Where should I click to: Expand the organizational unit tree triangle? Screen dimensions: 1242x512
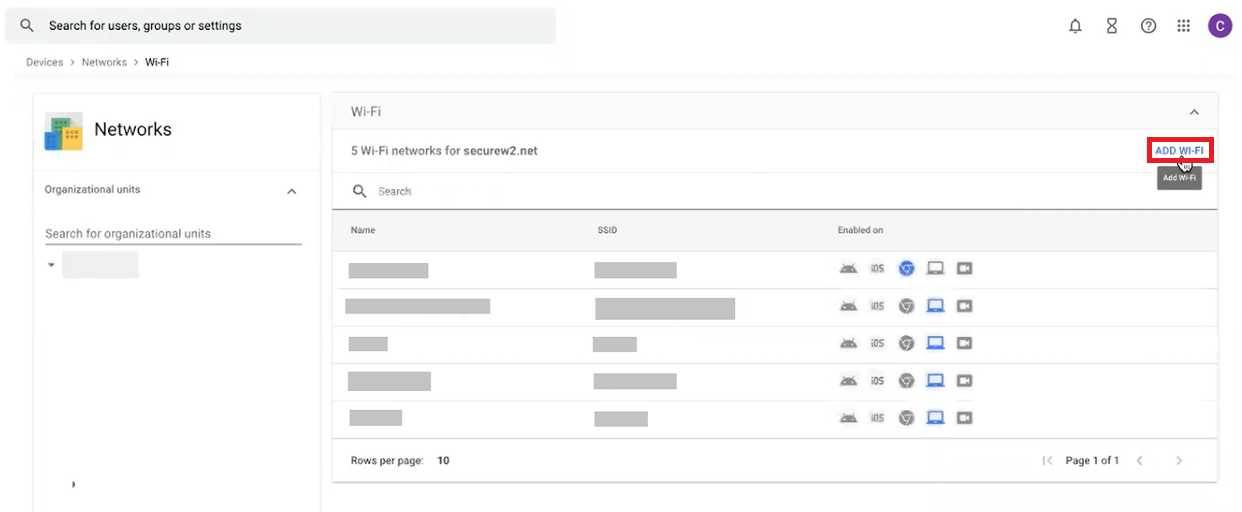coord(51,265)
